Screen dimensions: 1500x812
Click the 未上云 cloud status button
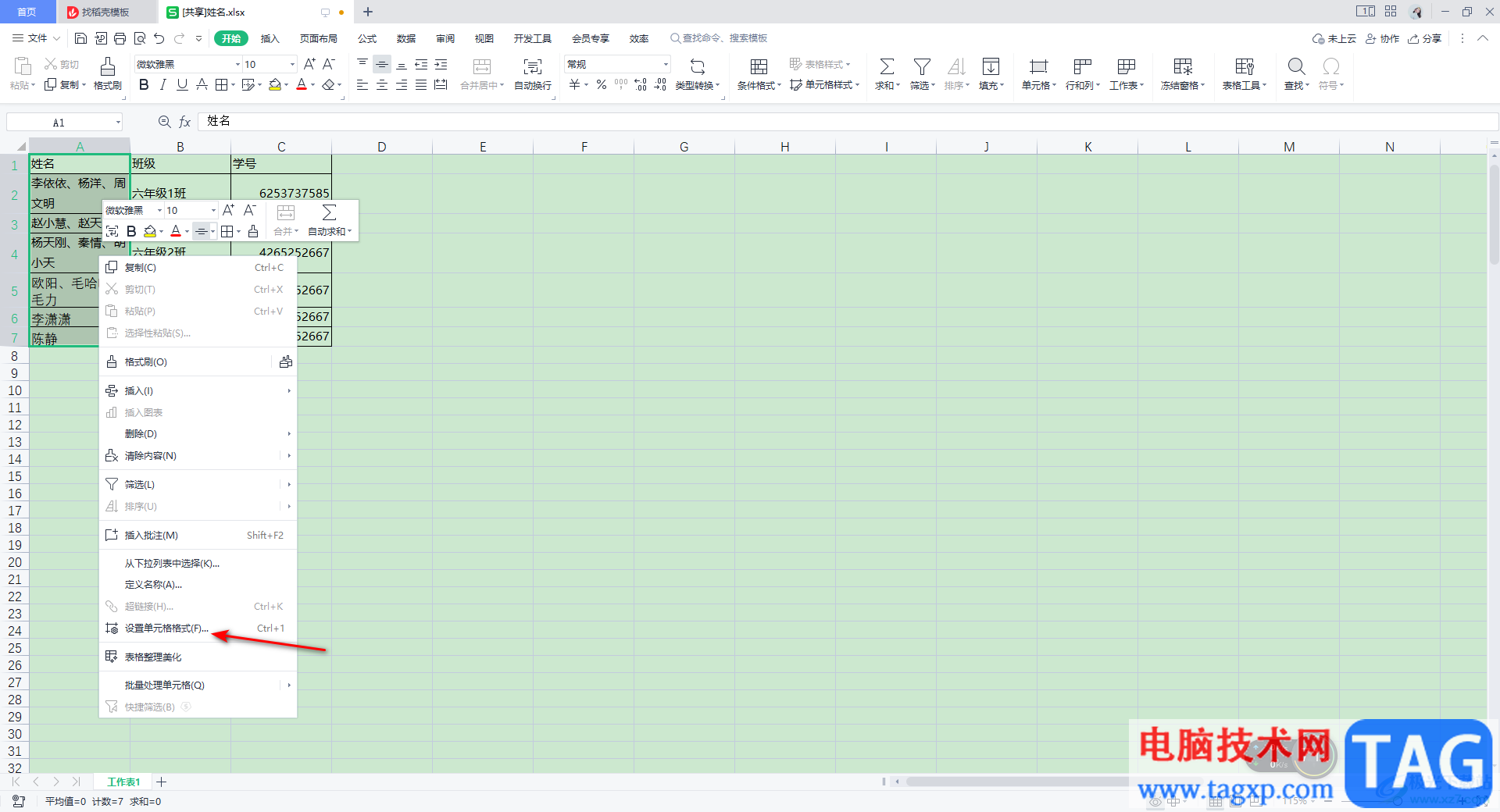point(1334,38)
